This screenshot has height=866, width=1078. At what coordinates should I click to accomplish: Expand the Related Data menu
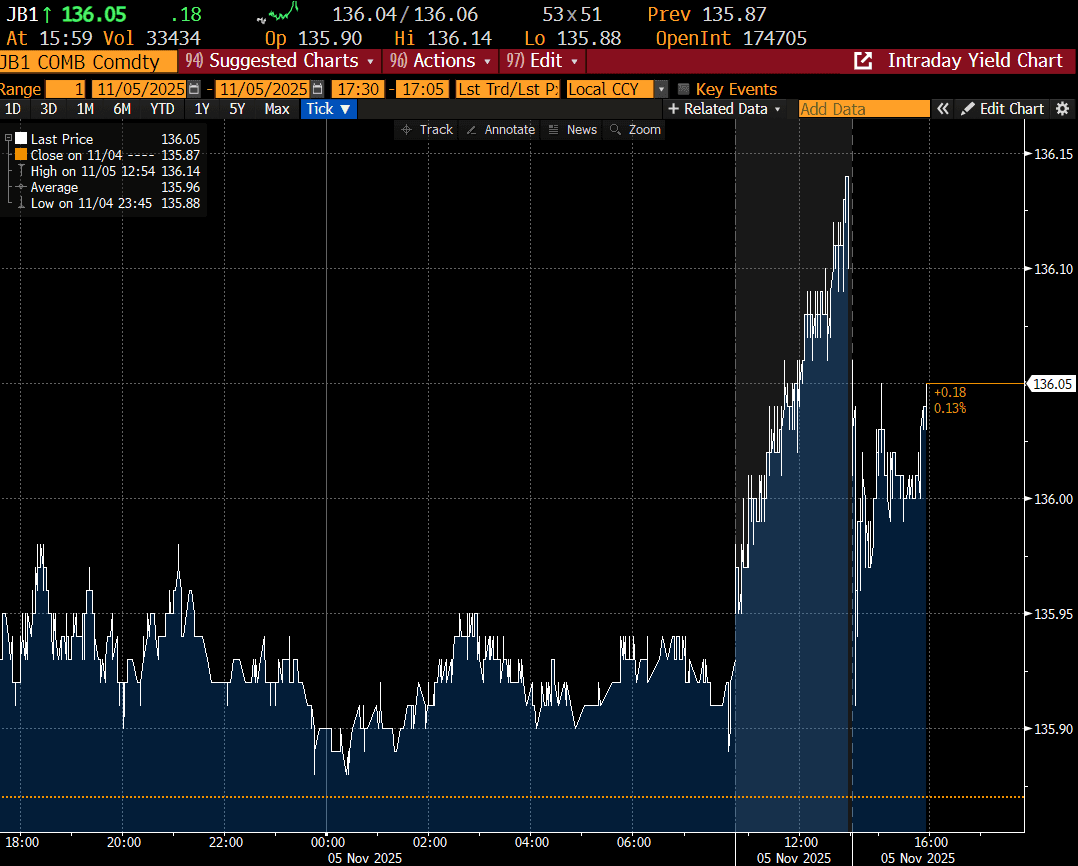(725, 109)
